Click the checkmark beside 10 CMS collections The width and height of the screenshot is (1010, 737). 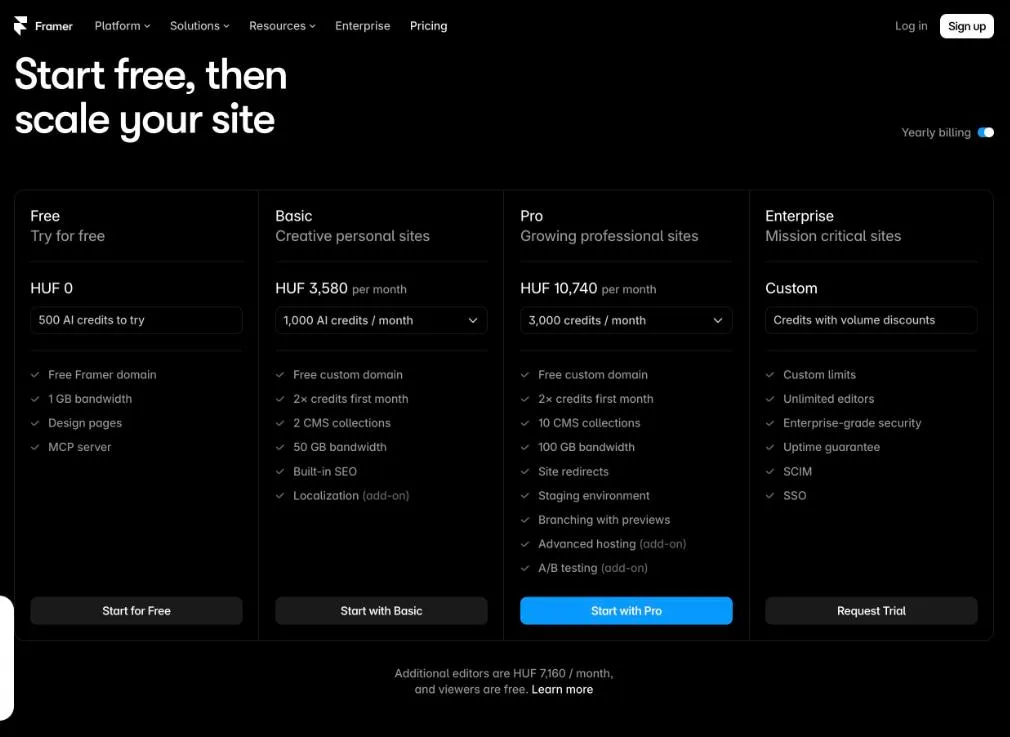(x=525, y=423)
